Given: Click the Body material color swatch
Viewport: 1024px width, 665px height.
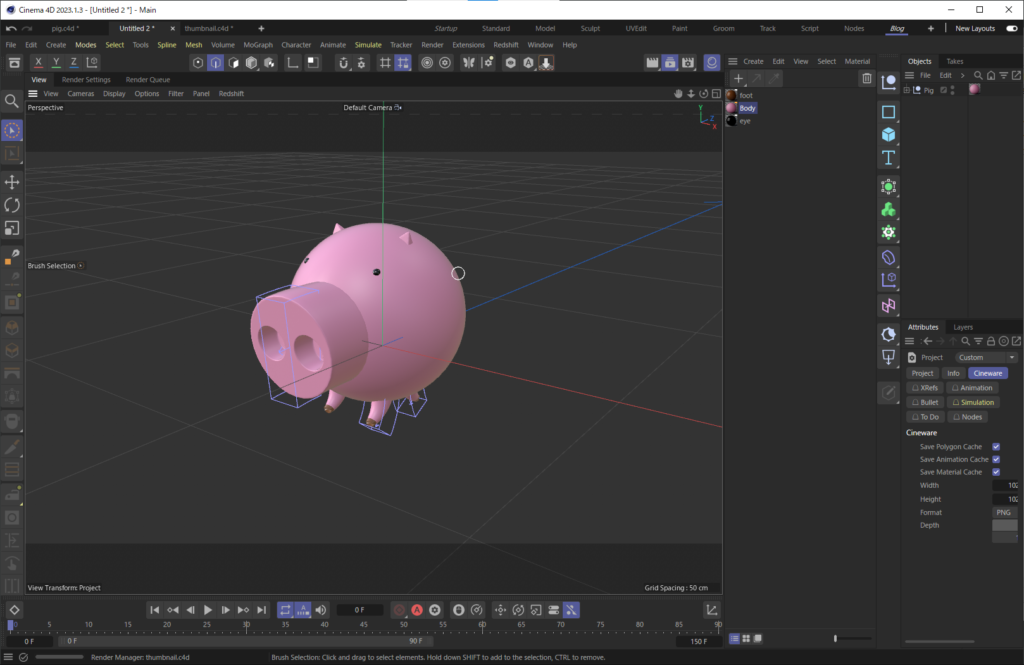Looking at the screenshot, I should click(x=733, y=107).
